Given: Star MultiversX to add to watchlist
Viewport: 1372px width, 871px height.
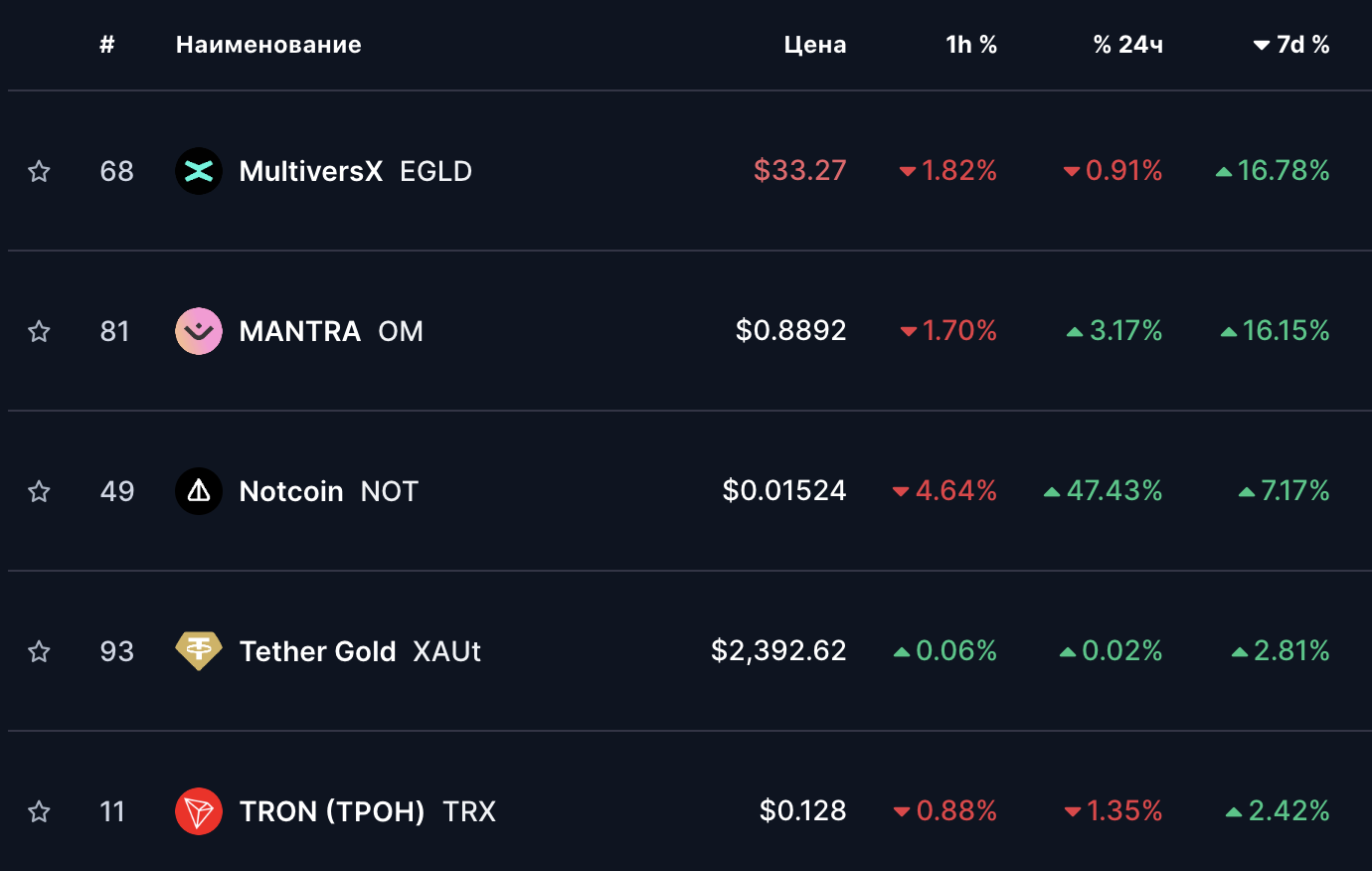Looking at the screenshot, I should pyautogui.click(x=39, y=171).
